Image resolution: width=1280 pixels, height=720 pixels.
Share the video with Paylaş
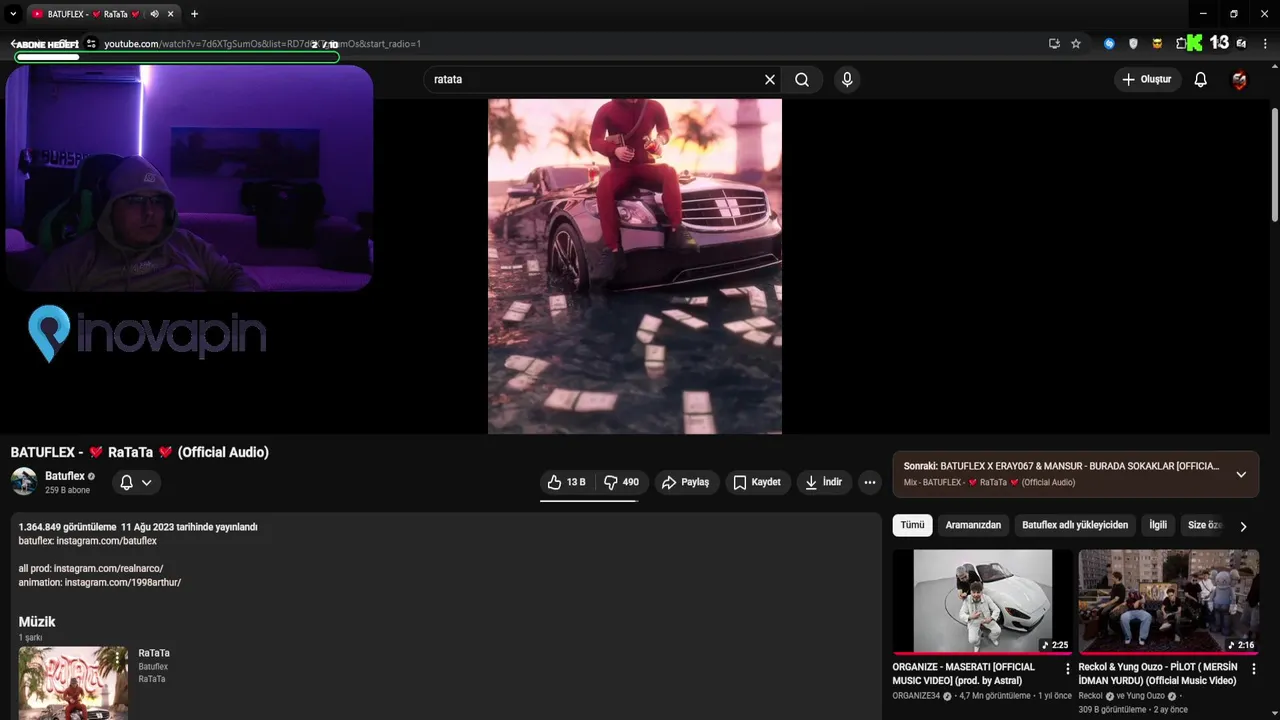(x=685, y=482)
